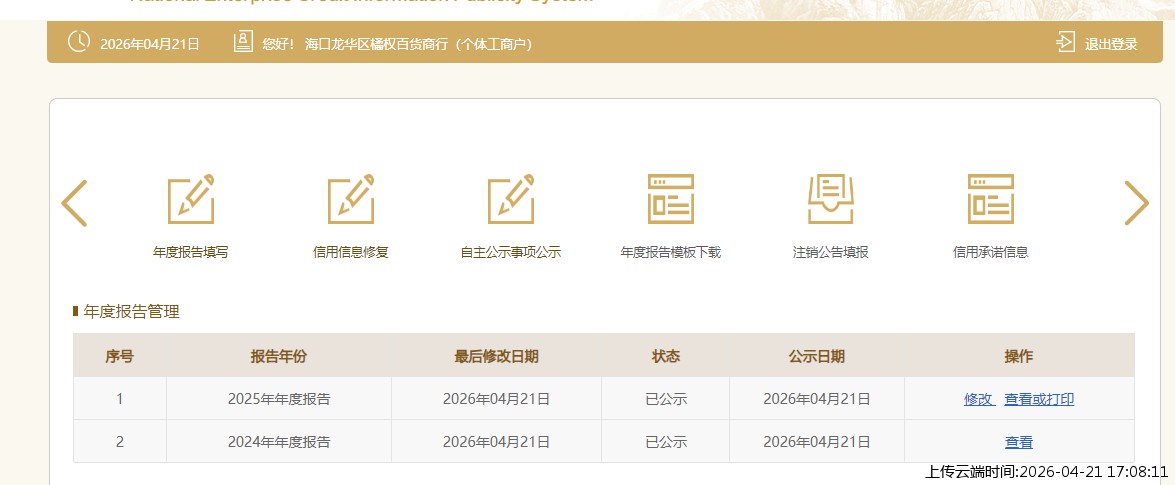Open the 注销公告填报 tray icon
Screen dimensions: 1175x485
coord(830,199)
